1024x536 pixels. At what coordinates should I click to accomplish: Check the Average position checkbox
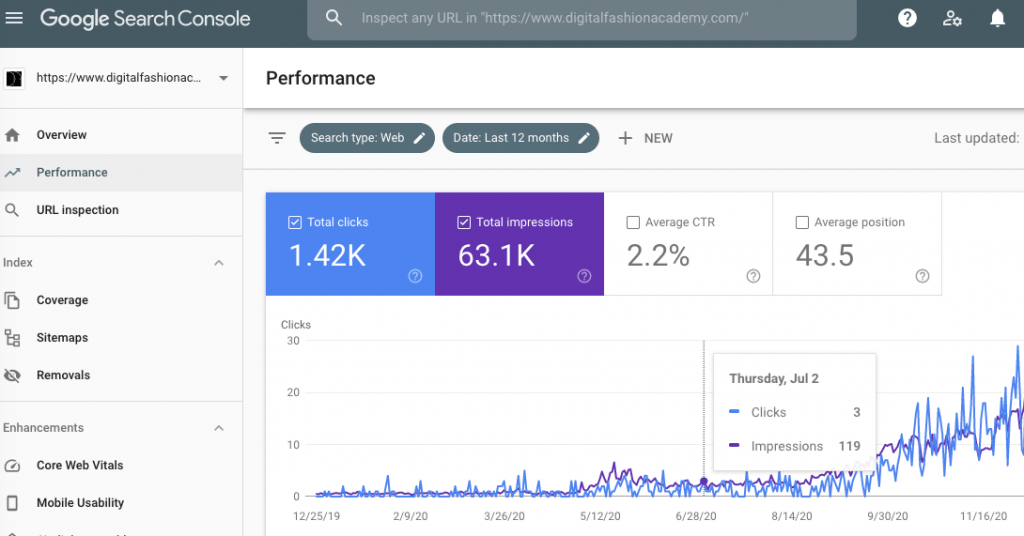[802, 223]
